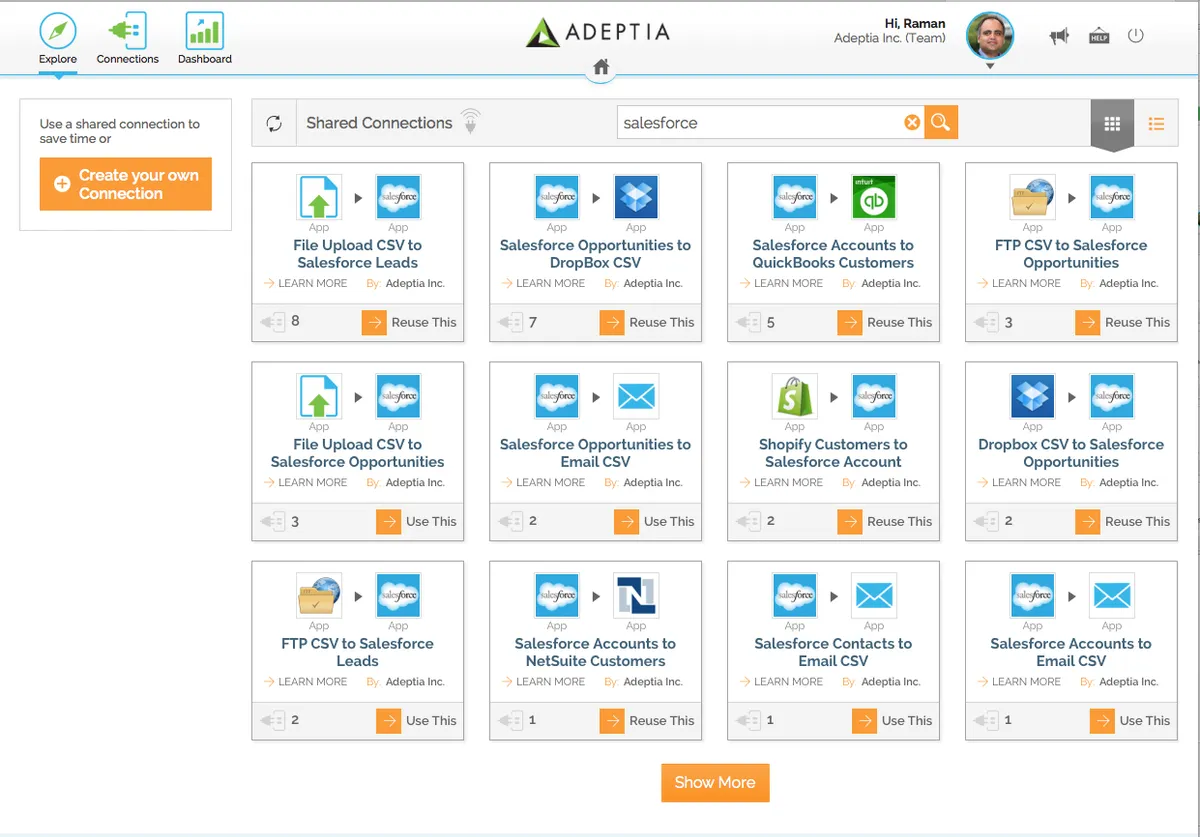1200x837 pixels.
Task: Use FTP CSV to Salesforce Leads
Action: point(417,720)
